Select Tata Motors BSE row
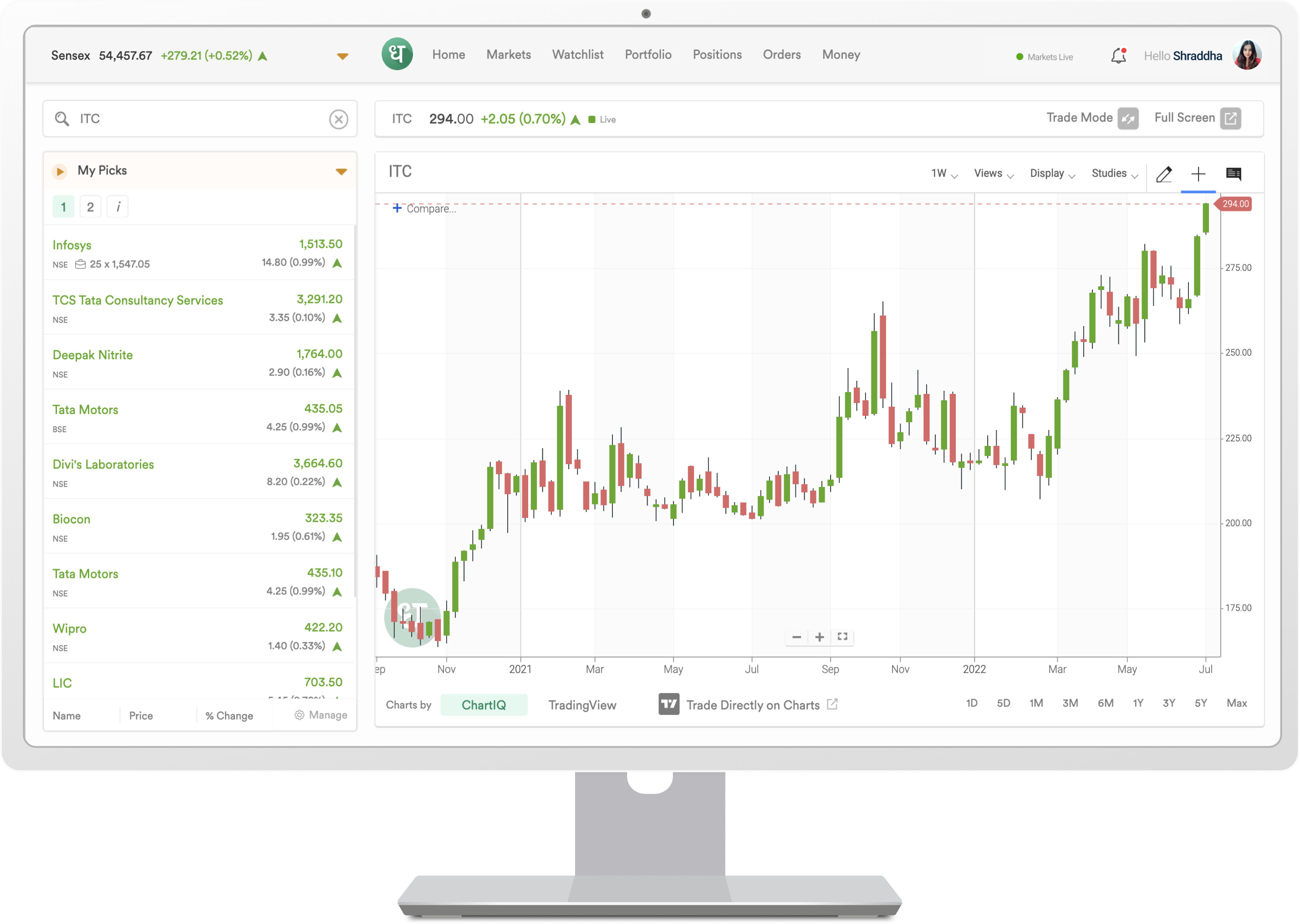The height and width of the screenshot is (924, 1300). click(x=199, y=417)
